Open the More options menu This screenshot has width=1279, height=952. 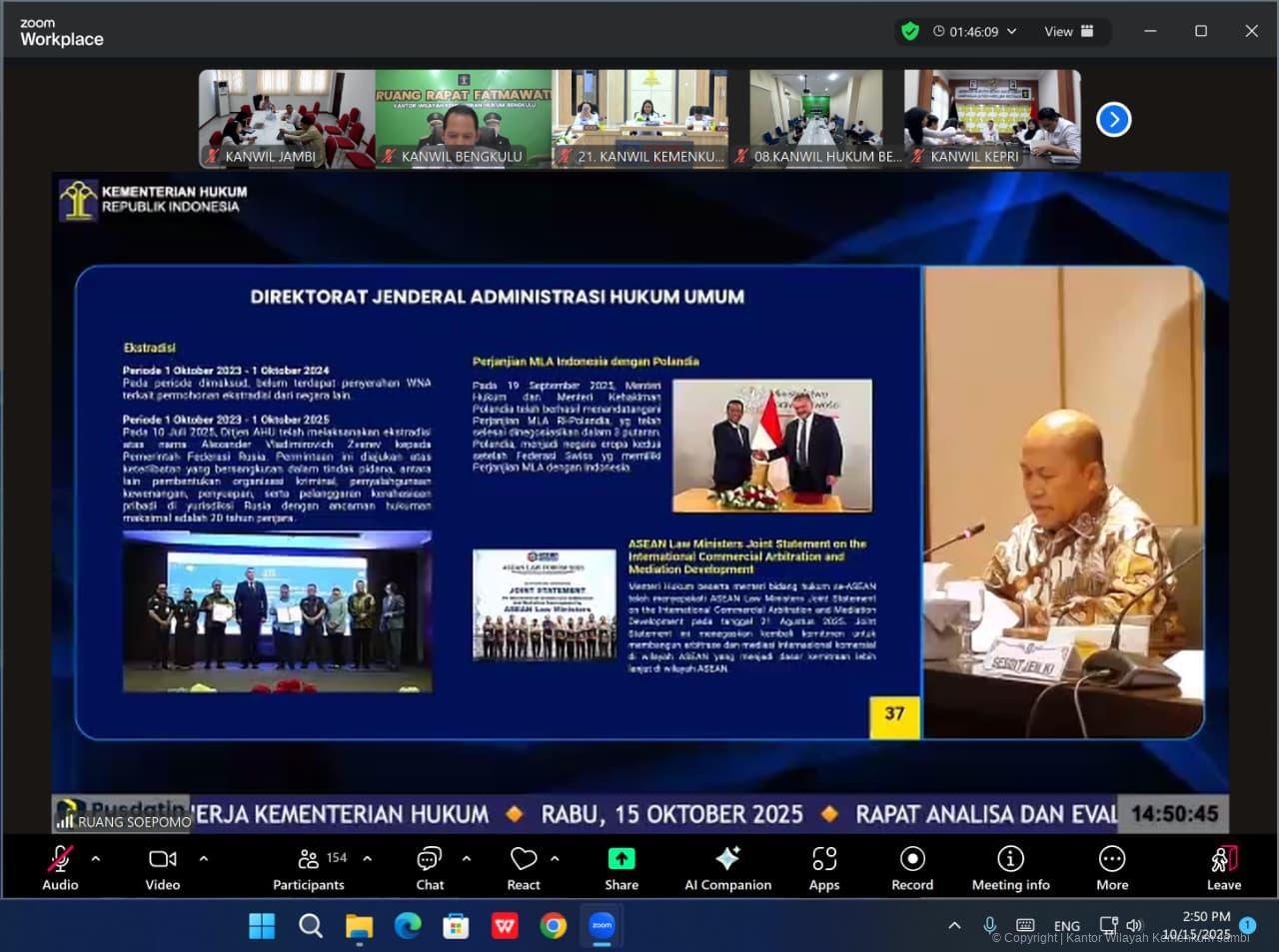tap(1111, 867)
